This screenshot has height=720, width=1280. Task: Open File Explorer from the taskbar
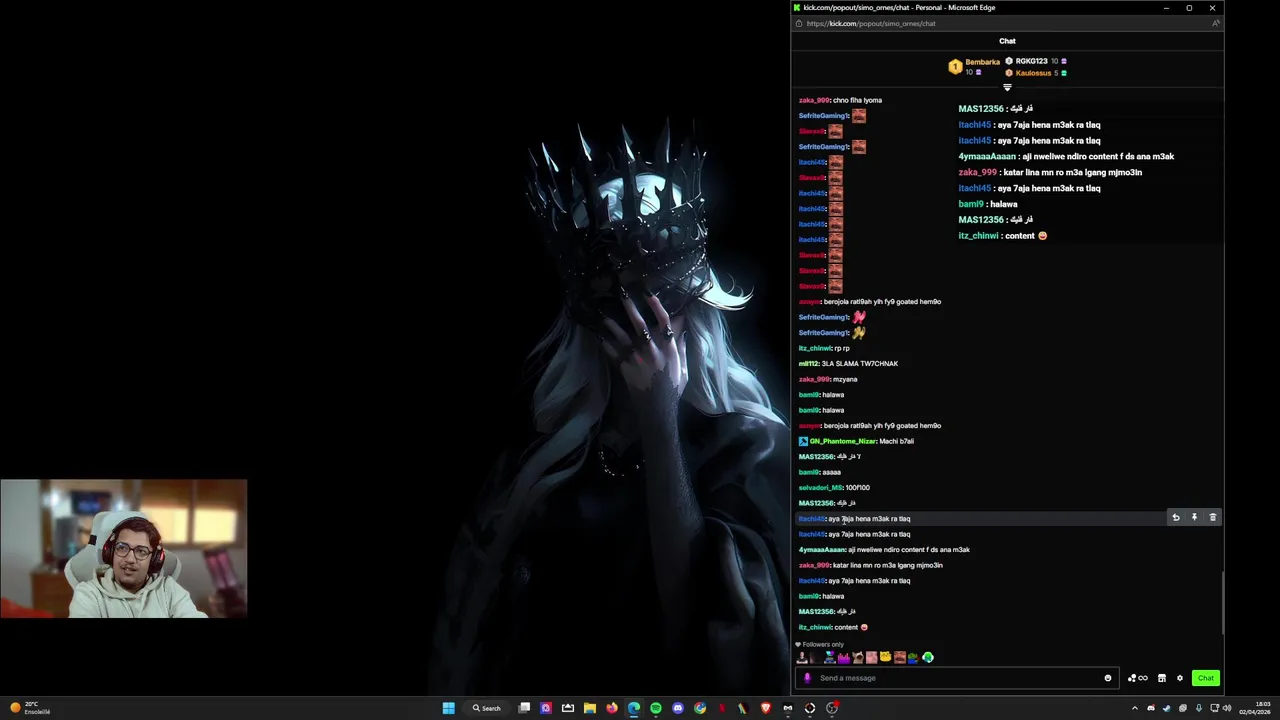[x=590, y=708]
